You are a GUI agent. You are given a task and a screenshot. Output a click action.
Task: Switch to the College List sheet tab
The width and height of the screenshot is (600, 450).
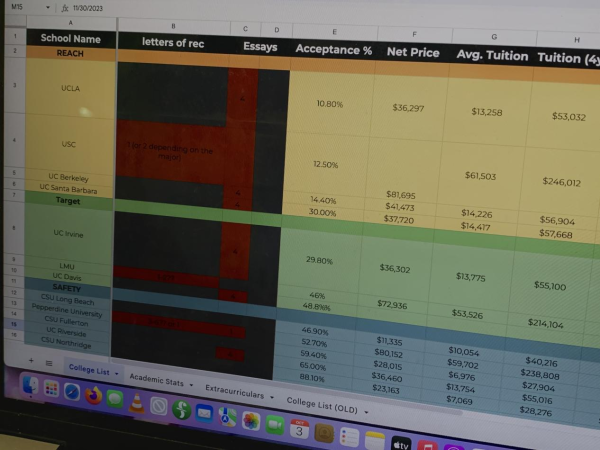(x=89, y=369)
